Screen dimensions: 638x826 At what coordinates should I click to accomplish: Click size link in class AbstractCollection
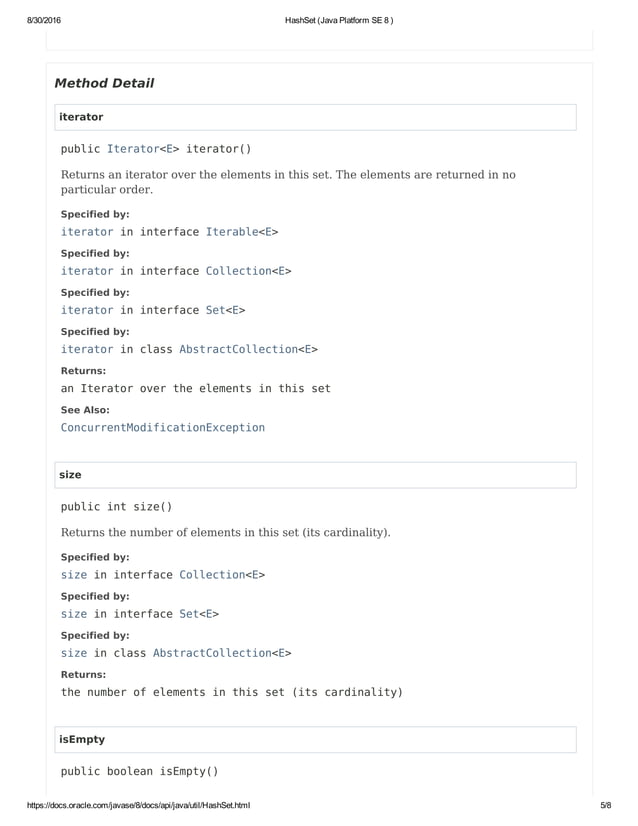tap(74, 653)
